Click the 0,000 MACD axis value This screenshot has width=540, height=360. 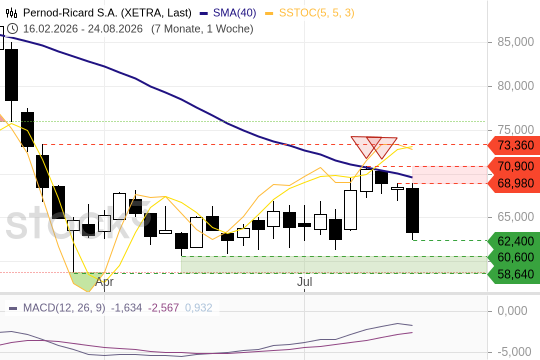[x=512, y=311]
